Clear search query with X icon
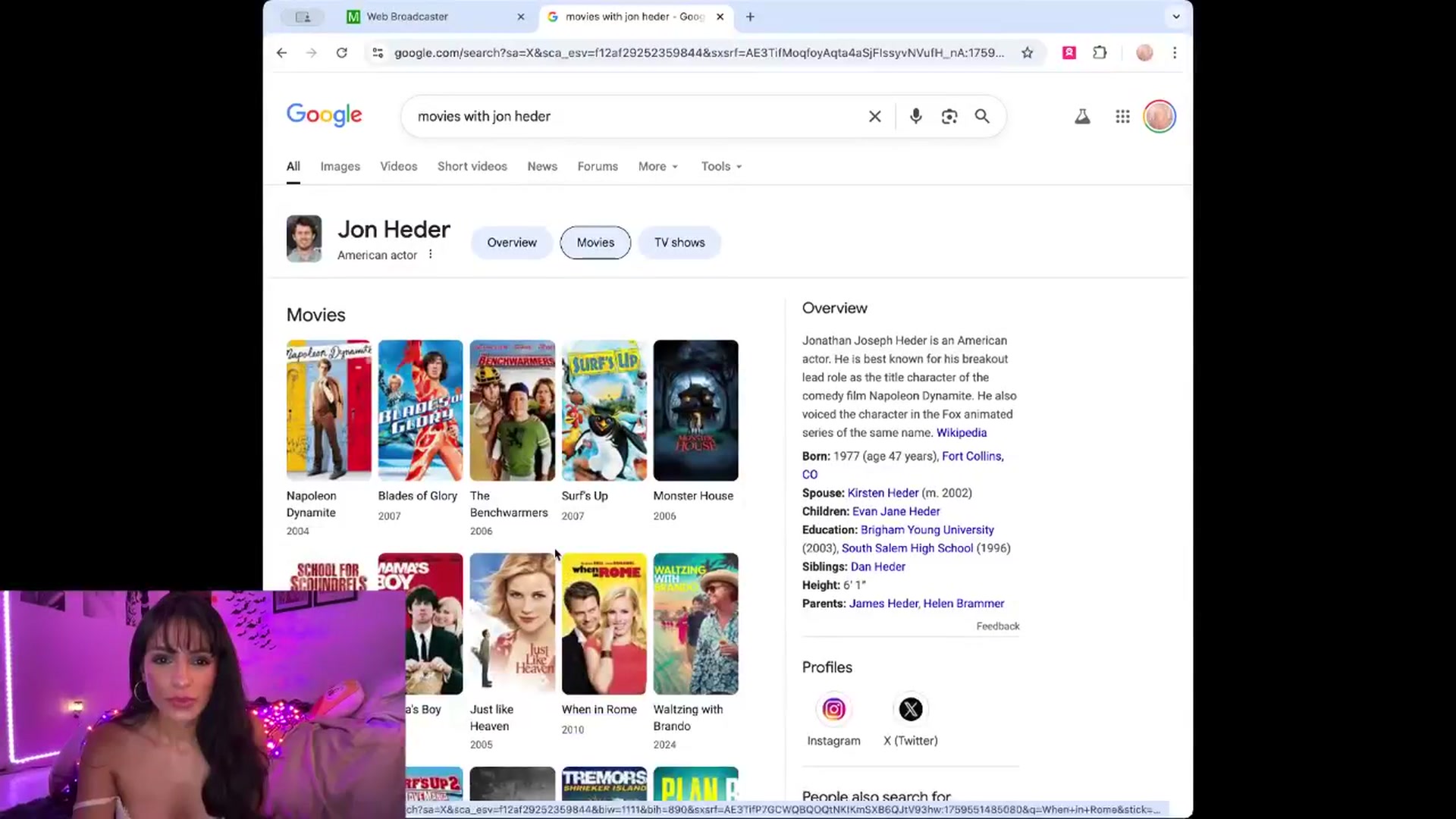Screen dimensions: 1456x819 pos(874,116)
